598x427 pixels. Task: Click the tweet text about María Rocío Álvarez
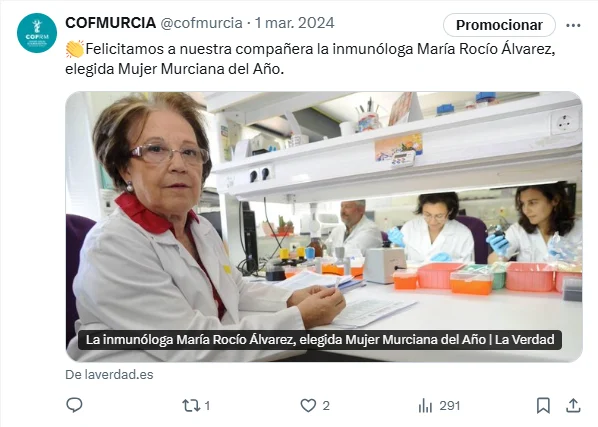tap(310, 59)
